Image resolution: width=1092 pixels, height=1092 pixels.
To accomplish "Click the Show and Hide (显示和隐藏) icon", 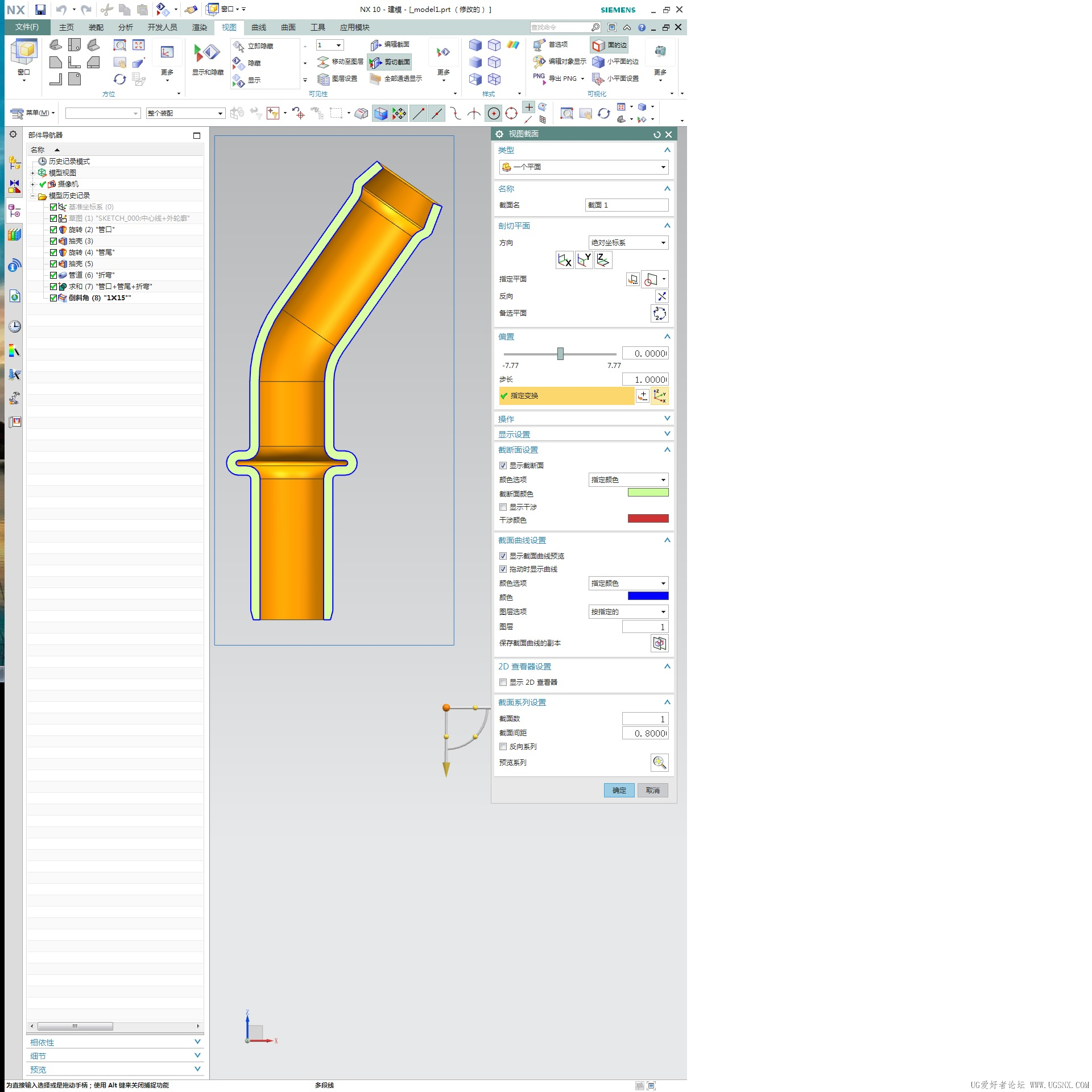I will tap(207, 54).
